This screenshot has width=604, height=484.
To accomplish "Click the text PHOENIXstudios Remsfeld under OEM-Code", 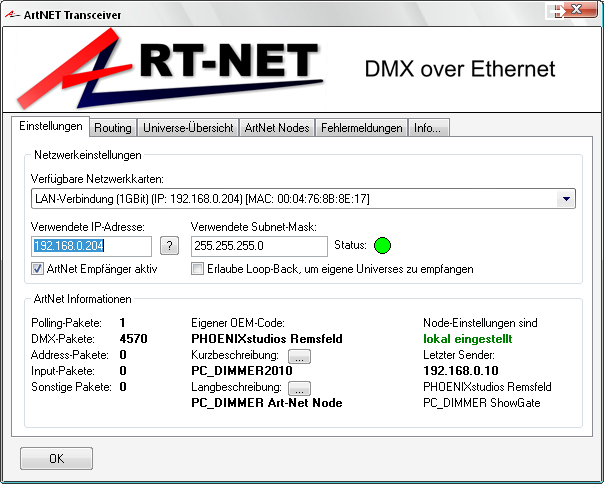I will click(x=267, y=339).
